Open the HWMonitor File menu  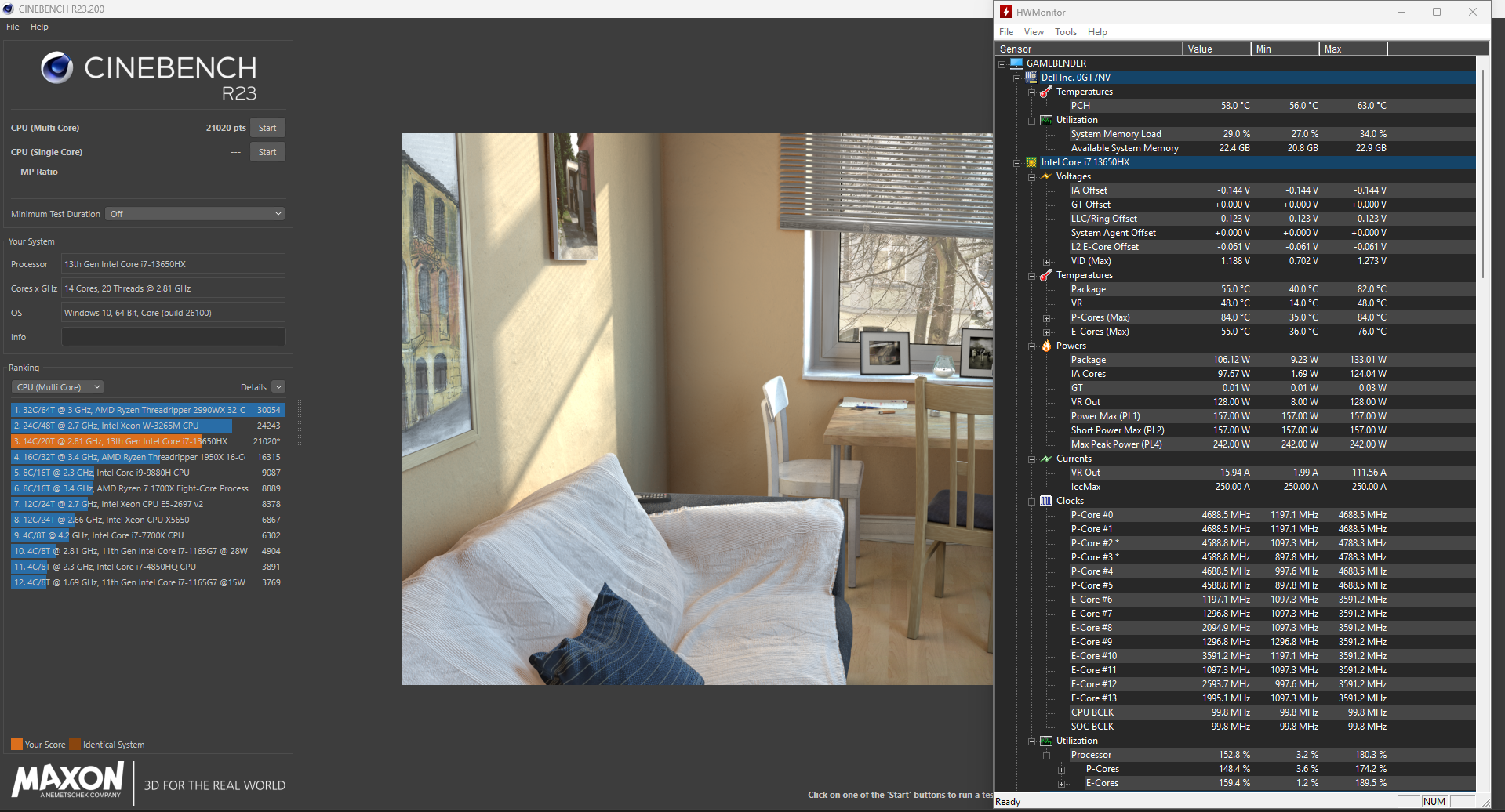[x=1006, y=32]
